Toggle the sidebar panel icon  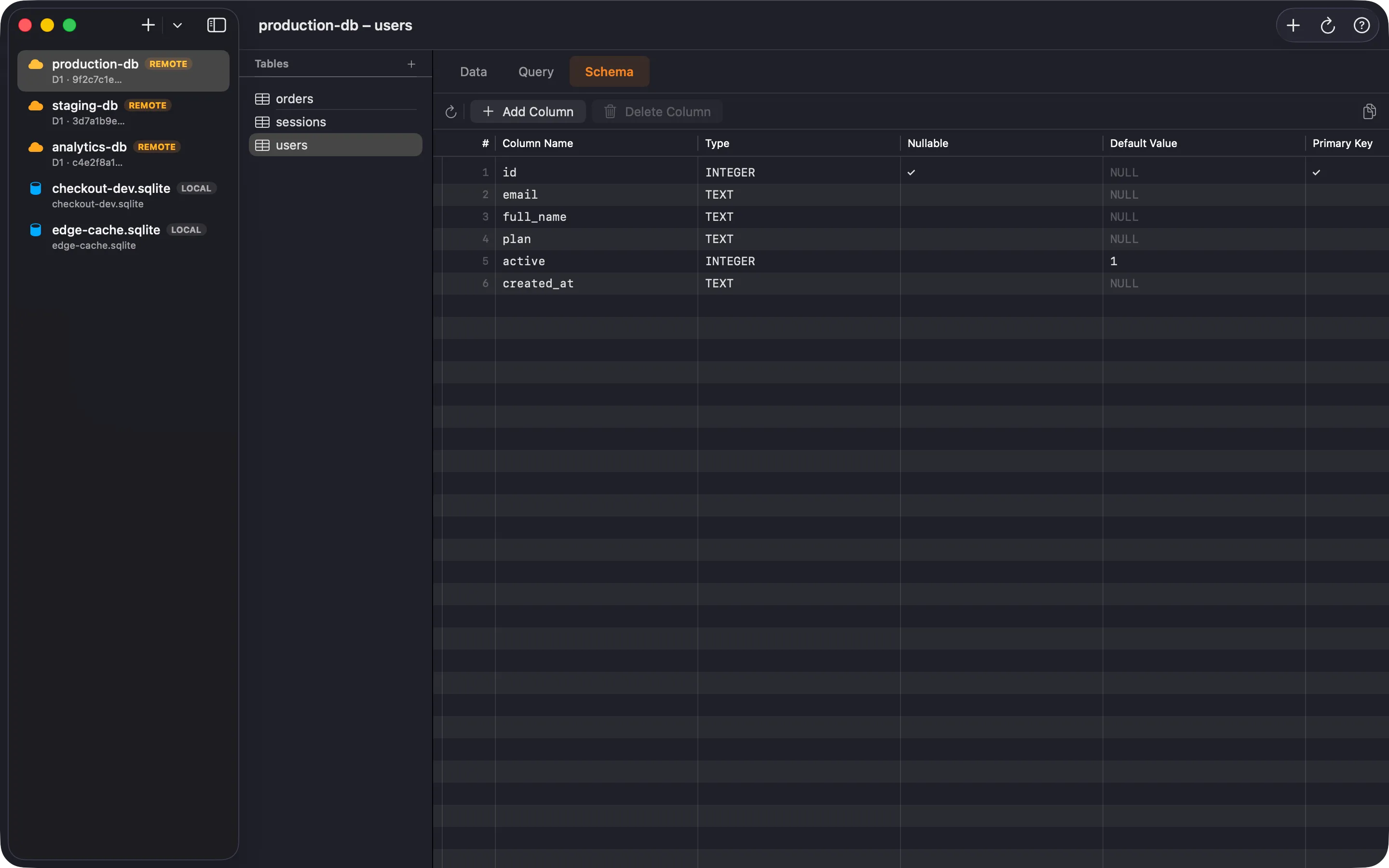(217, 25)
